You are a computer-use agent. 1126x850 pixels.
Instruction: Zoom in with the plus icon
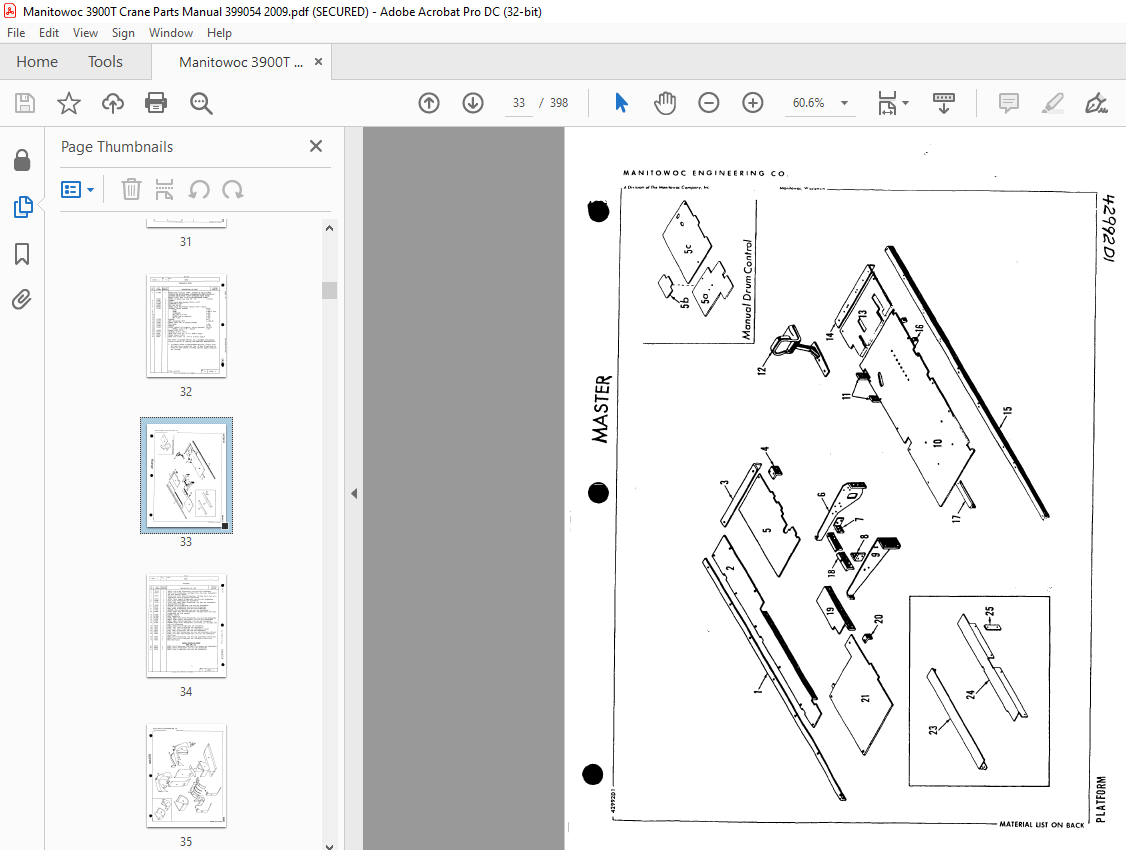tap(753, 103)
